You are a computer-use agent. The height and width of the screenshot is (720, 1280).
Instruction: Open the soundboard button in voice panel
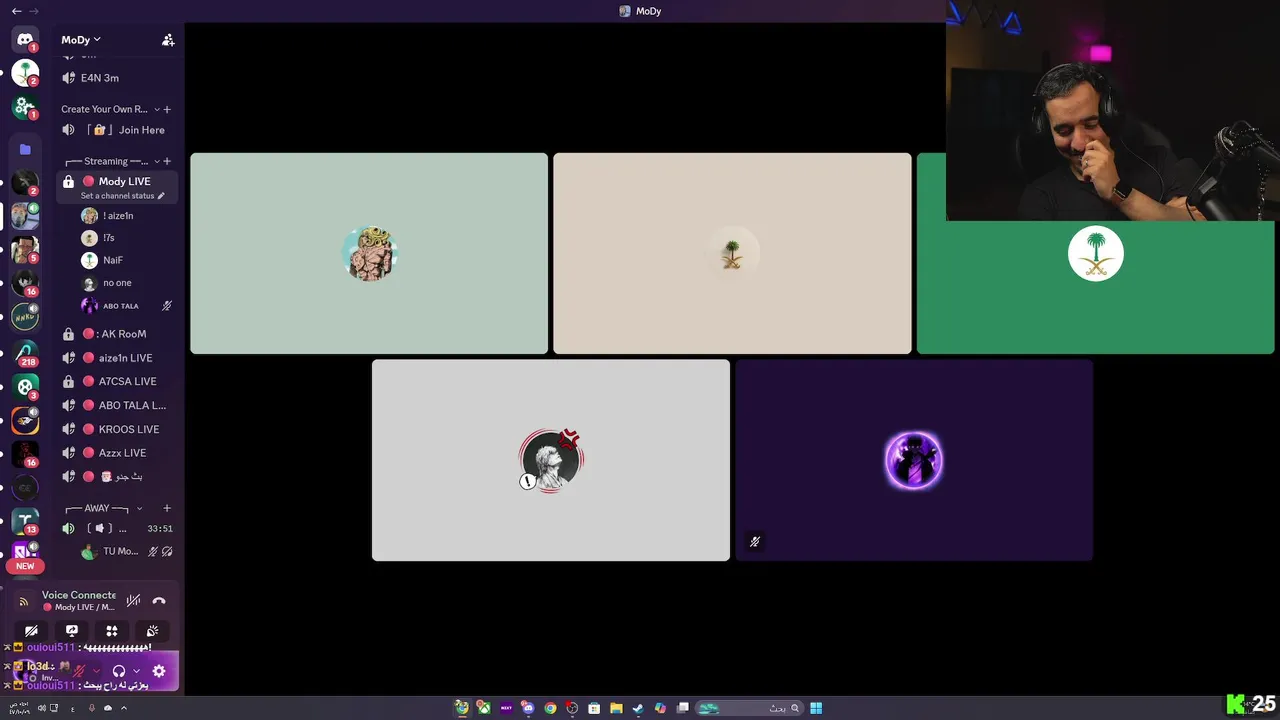point(152,631)
